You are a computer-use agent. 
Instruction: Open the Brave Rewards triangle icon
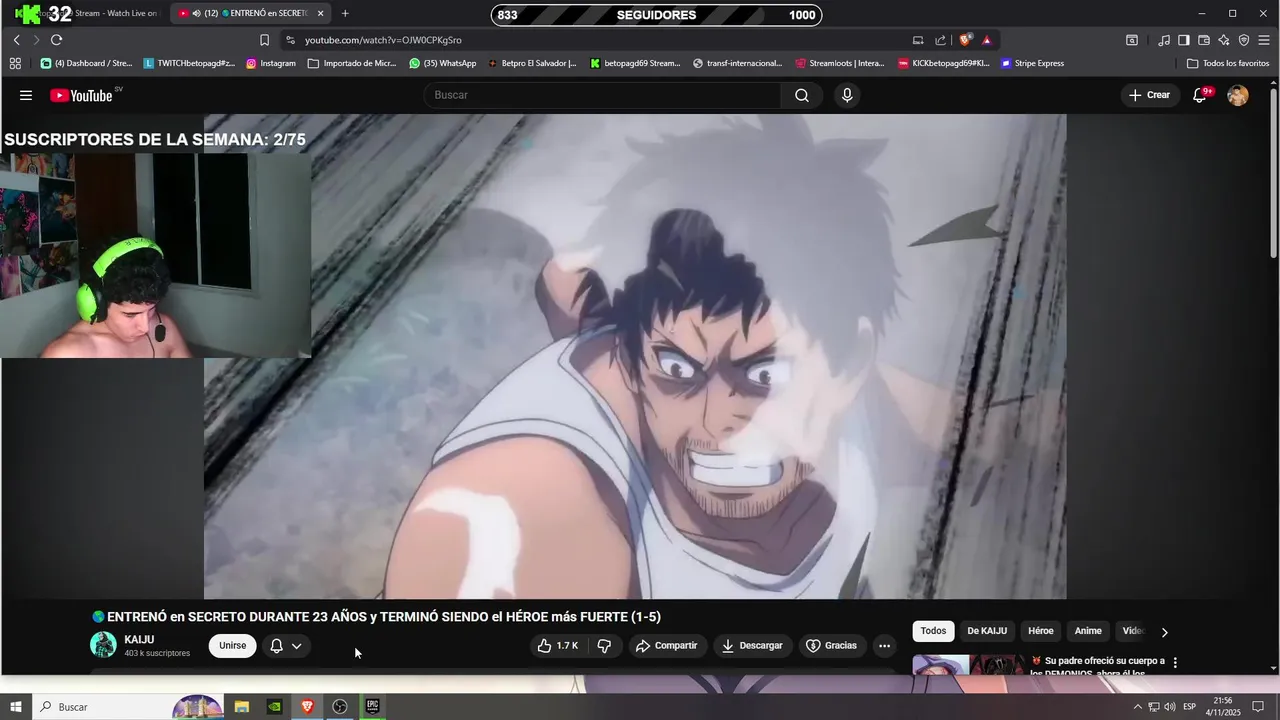(x=986, y=40)
